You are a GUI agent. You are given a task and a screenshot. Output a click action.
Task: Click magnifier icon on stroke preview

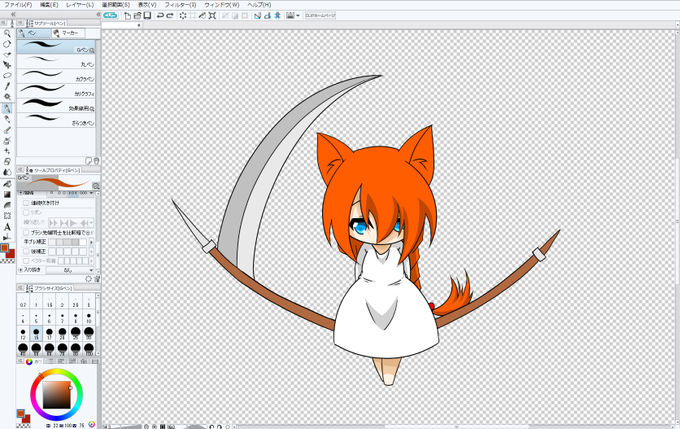pyautogui.click(x=96, y=186)
